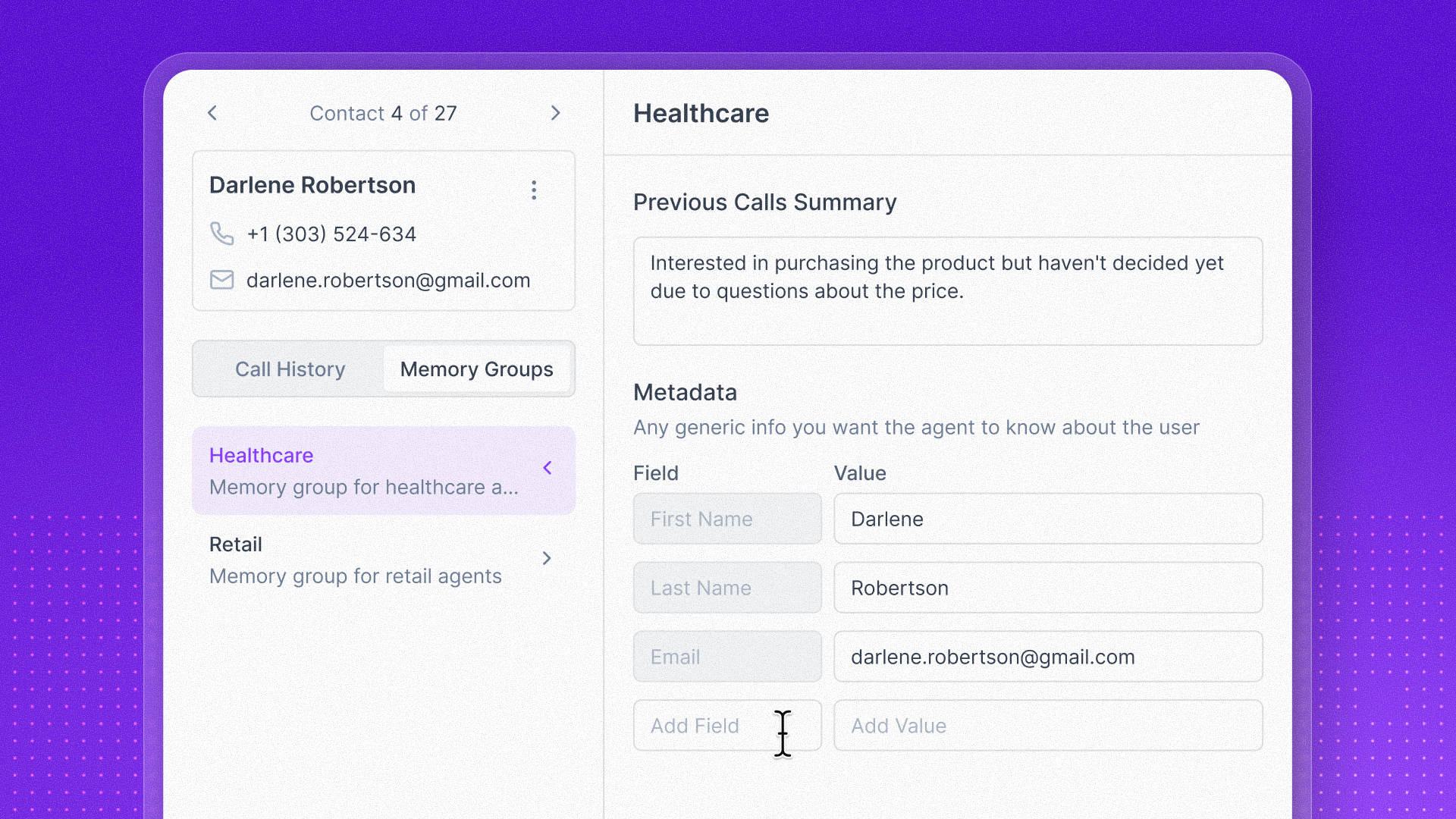1456x819 pixels.
Task: Click the Add Value input
Action: click(1047, 726)
